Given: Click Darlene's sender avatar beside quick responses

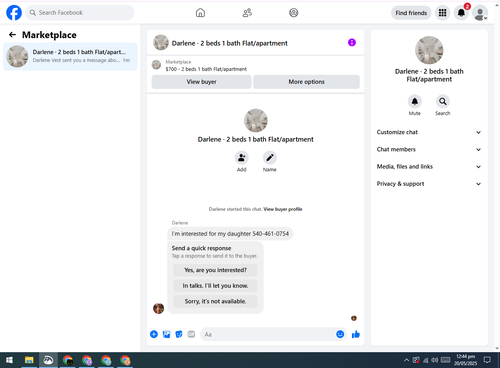Looking at the screenshot, I should [x=158, y=308].
